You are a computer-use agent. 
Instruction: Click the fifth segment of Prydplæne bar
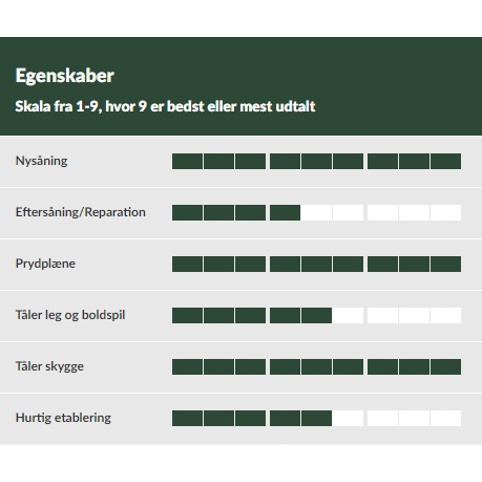pos(316,264)
